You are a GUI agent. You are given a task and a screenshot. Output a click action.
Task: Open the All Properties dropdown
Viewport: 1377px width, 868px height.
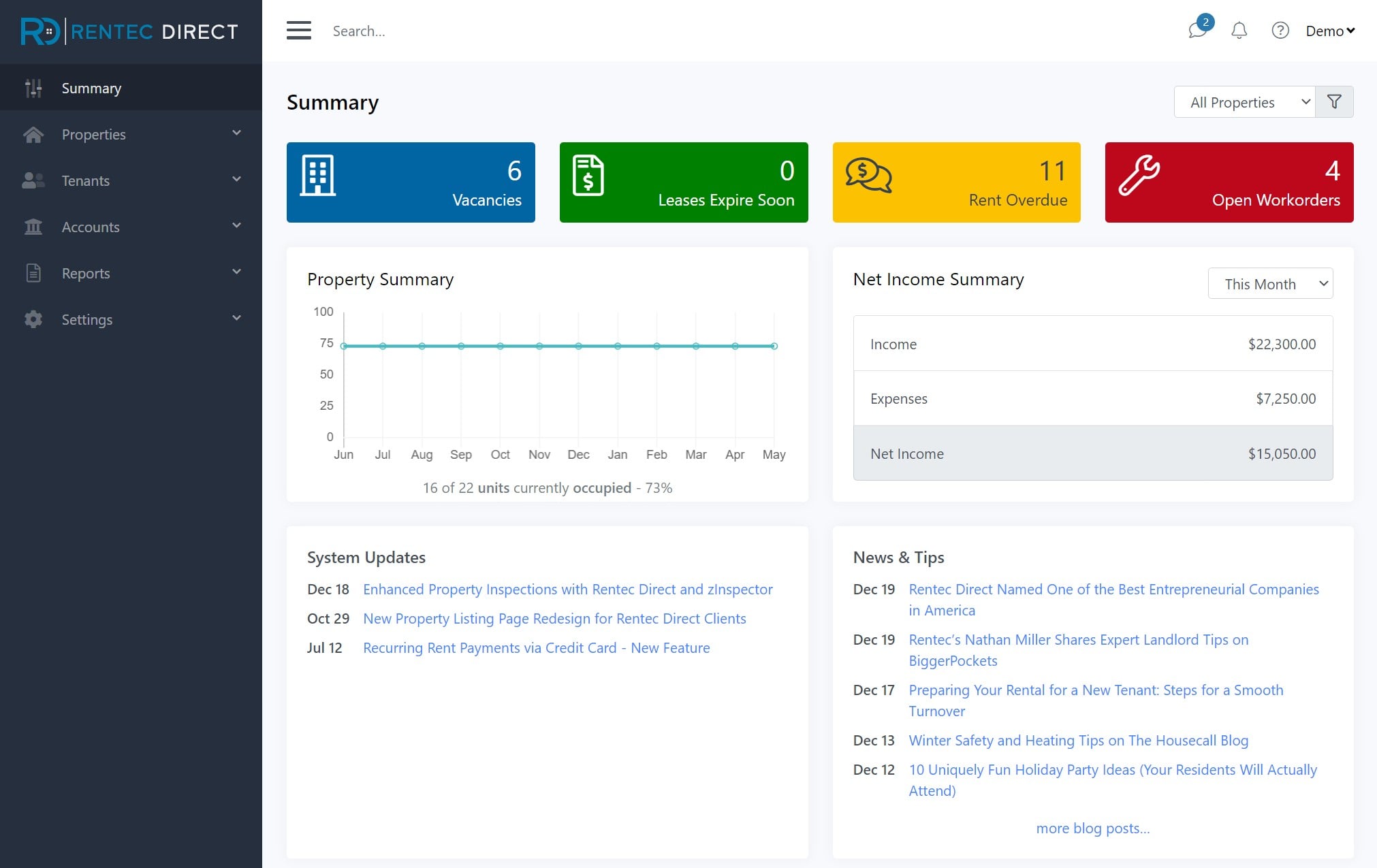point(1244,102)
